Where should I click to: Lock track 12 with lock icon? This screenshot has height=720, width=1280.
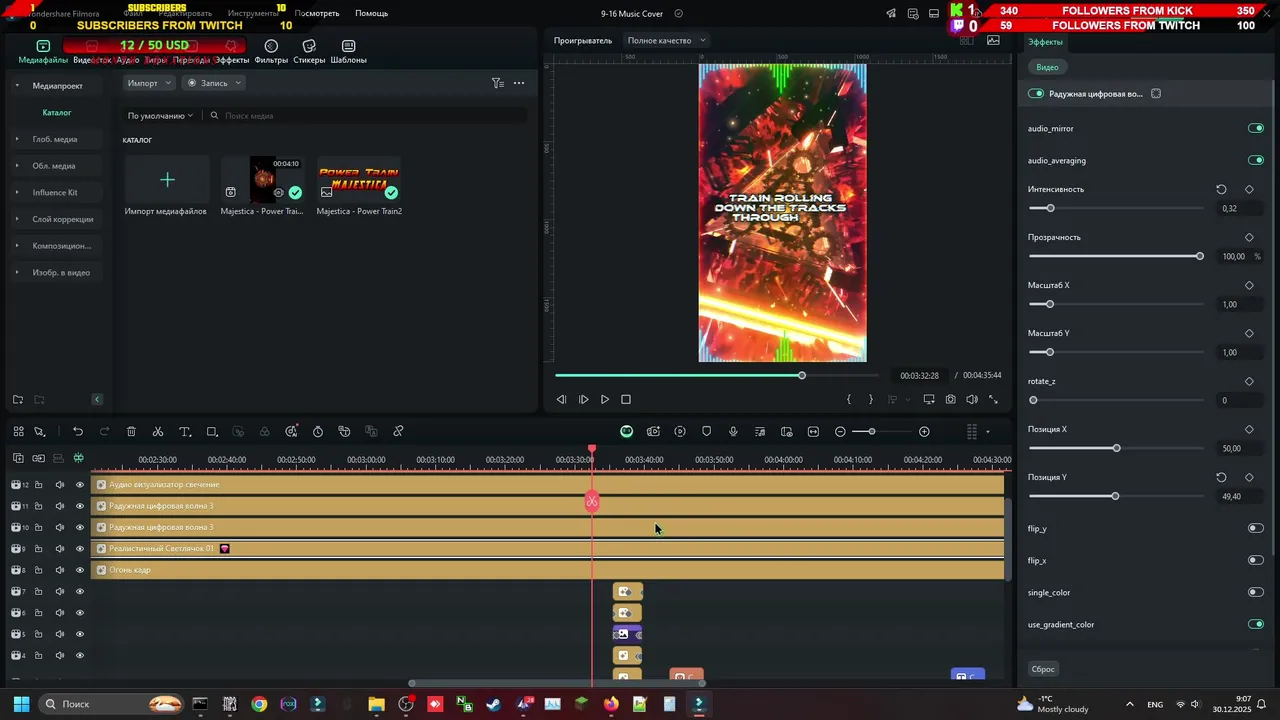[38, 485]
